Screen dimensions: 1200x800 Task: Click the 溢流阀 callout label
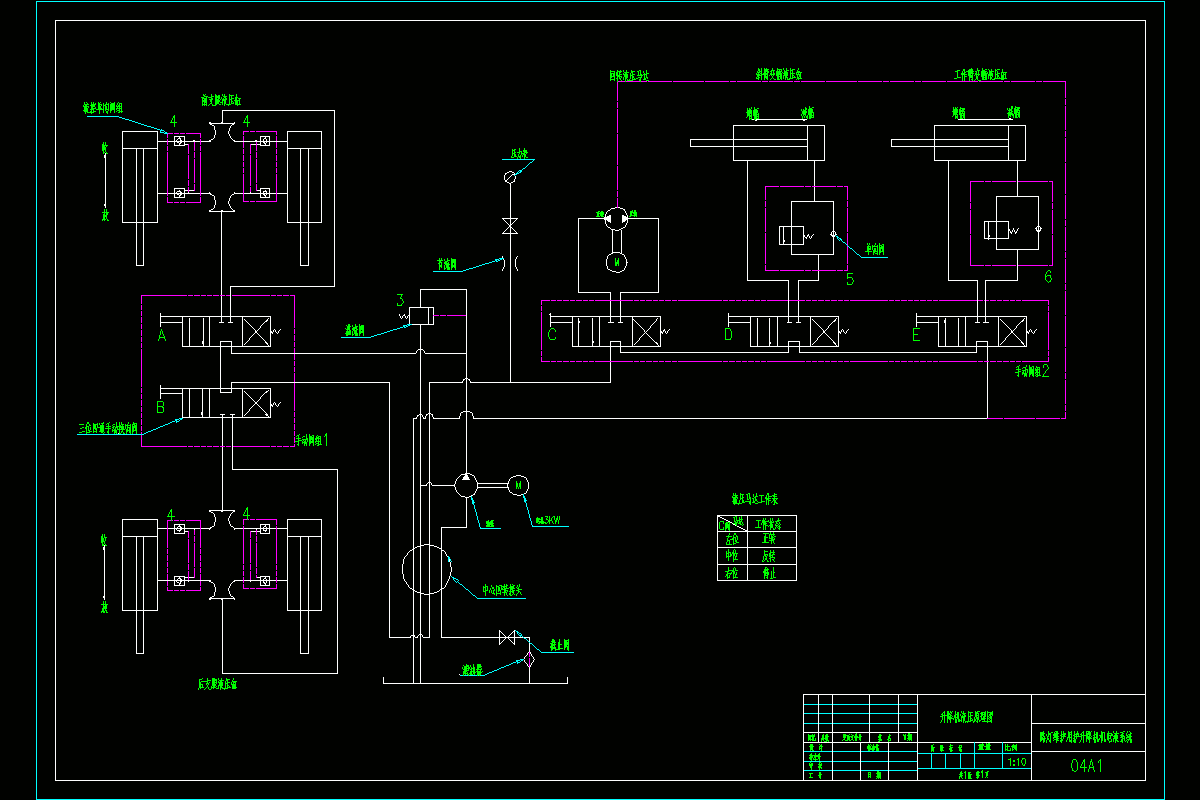pos(355,328)
